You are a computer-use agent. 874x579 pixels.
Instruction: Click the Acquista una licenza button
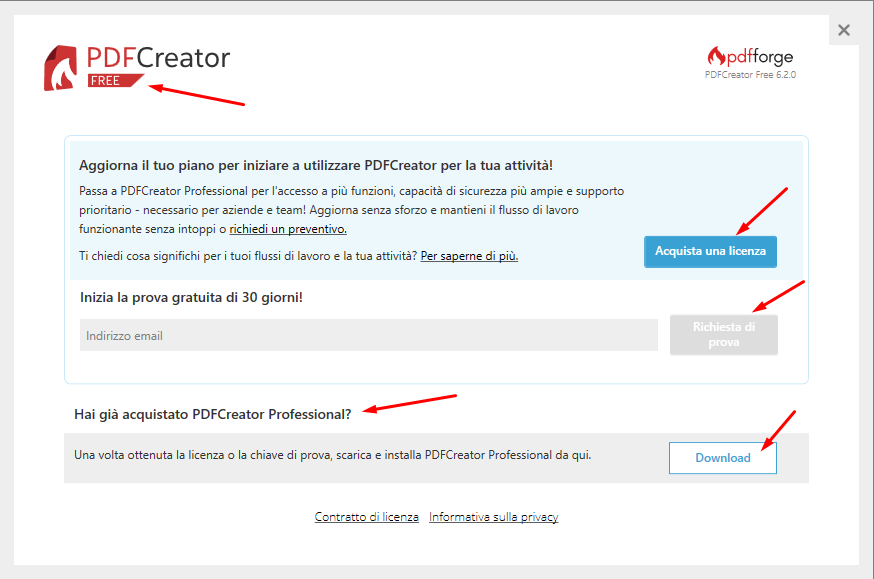[710, 252]
